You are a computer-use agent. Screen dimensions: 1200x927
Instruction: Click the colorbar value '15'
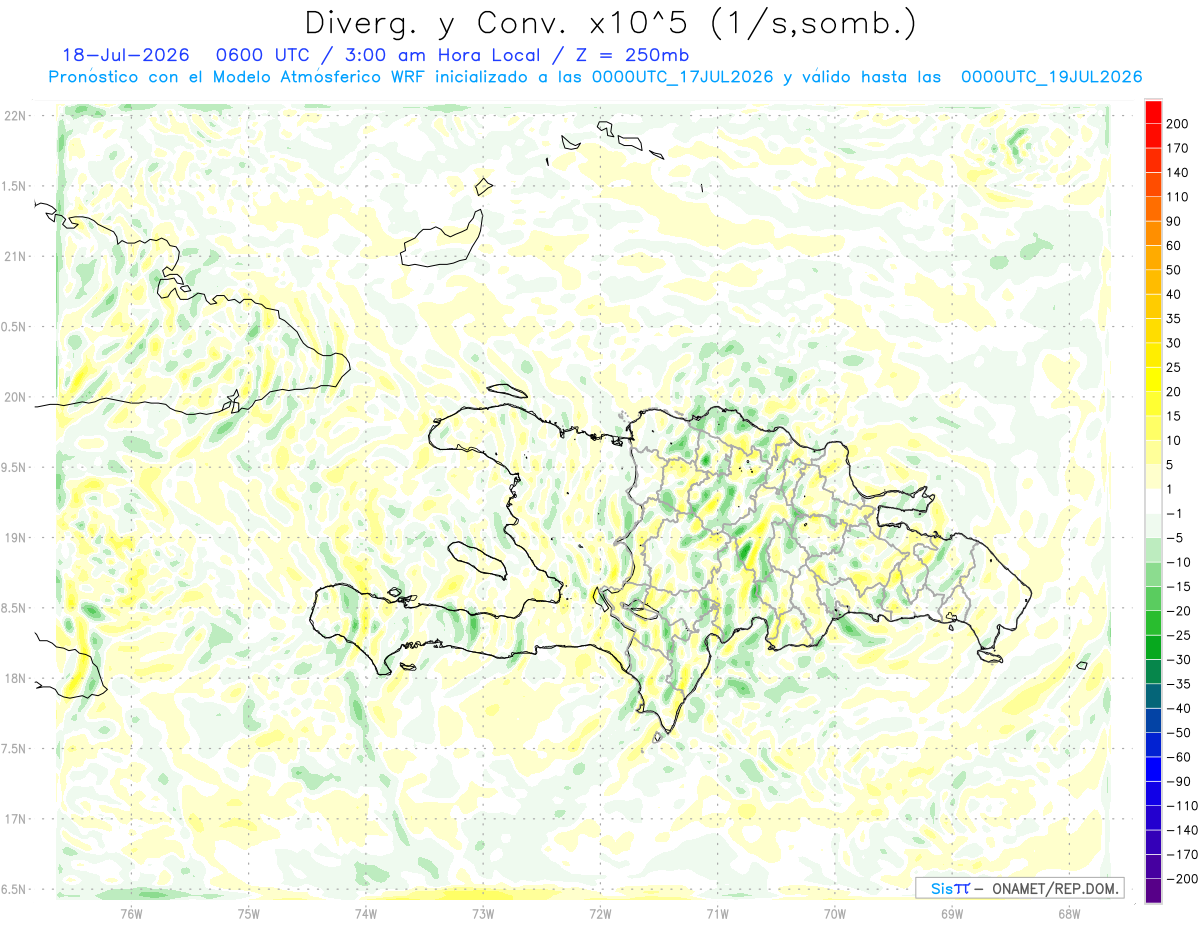[1175, 416]
